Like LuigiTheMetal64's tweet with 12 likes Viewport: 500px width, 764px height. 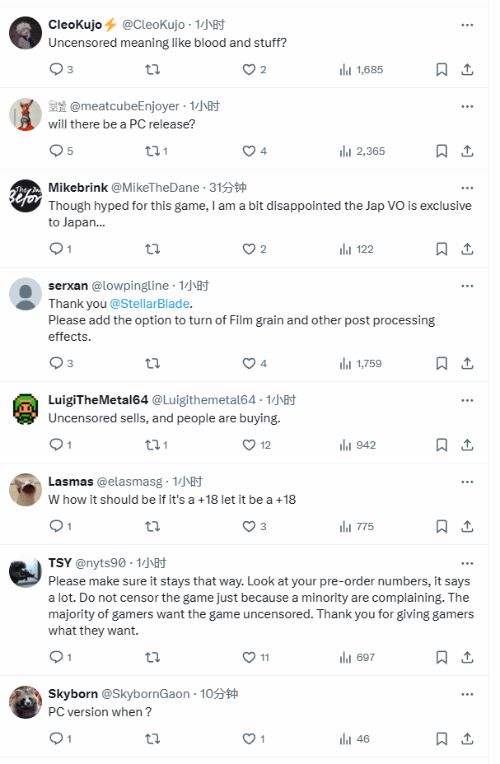256,445
